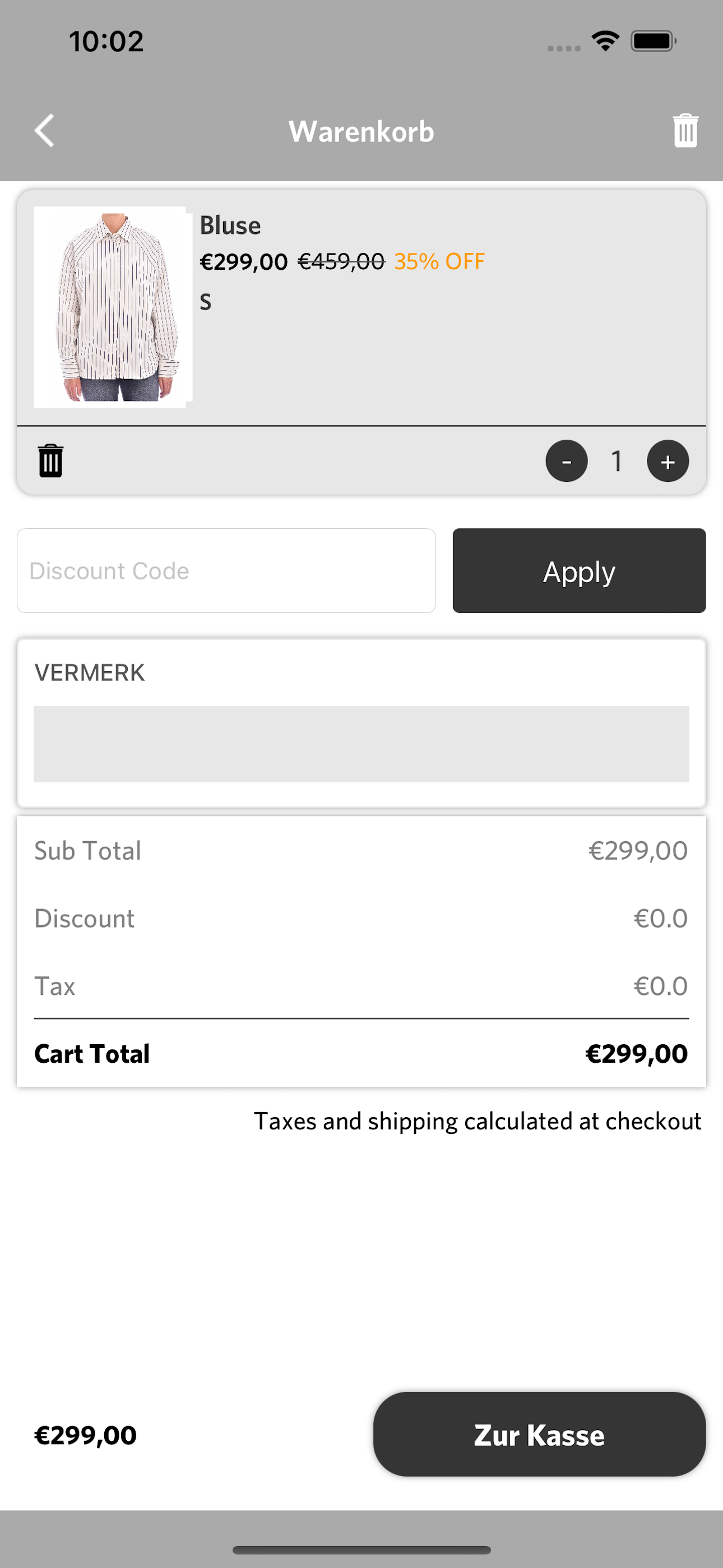Decrease Bluse quantity with minus button

point(566,461)
